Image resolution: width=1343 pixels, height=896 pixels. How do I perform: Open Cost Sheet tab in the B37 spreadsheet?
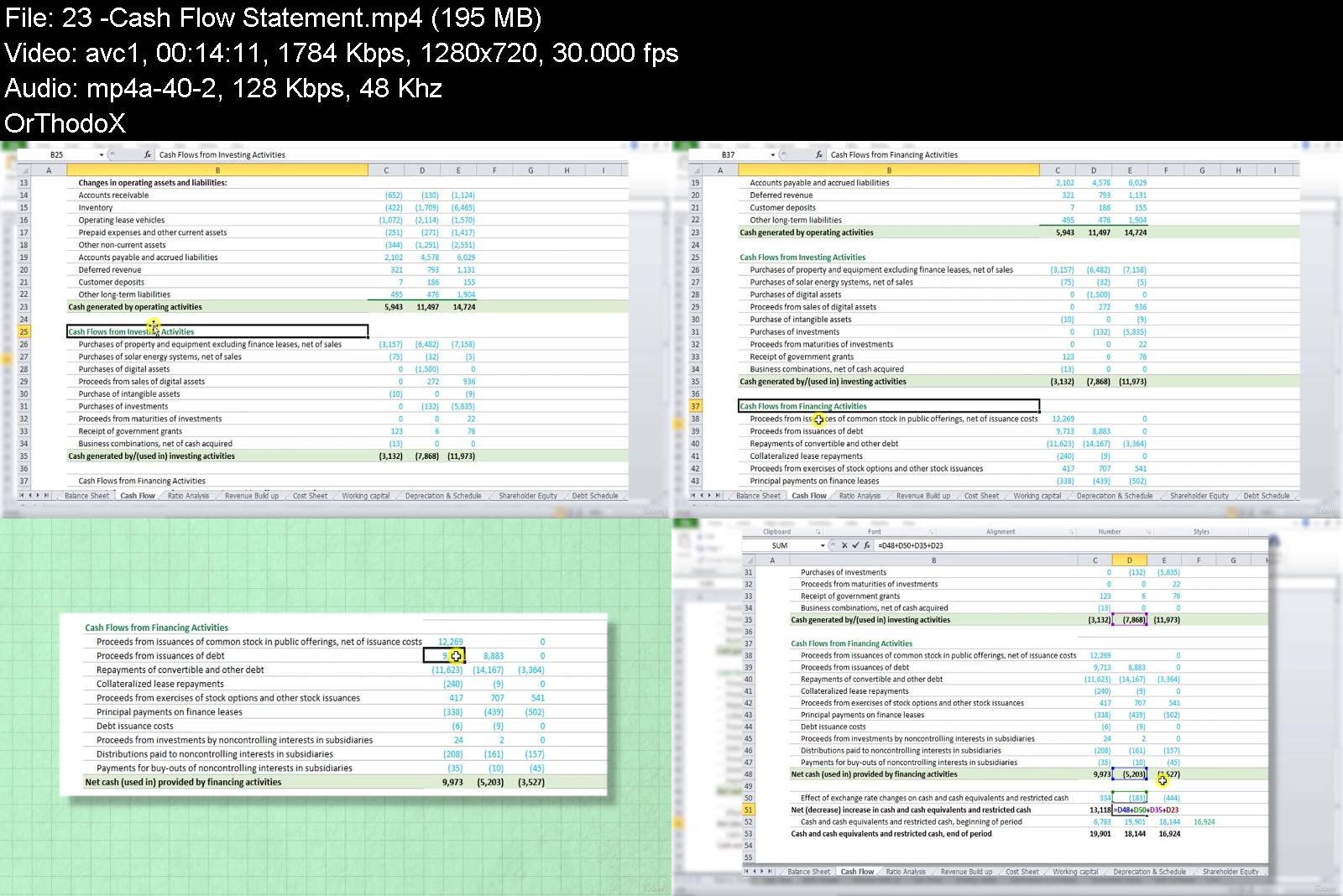(981, 496)
